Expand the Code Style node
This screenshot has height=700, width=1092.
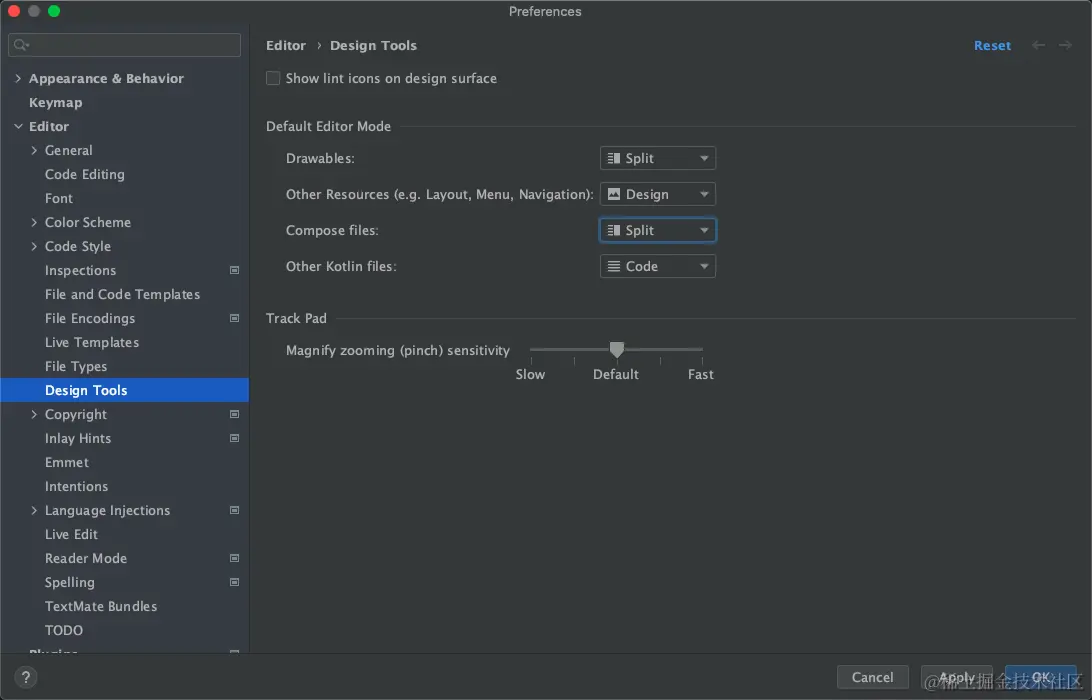pyautogui.click(x=34, y=247)
